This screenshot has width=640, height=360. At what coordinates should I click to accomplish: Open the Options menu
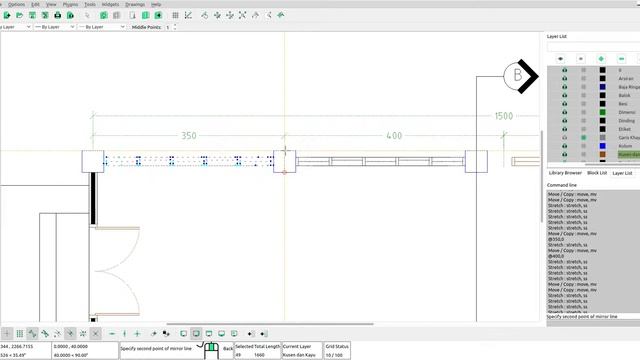click(x=16, y=4)
